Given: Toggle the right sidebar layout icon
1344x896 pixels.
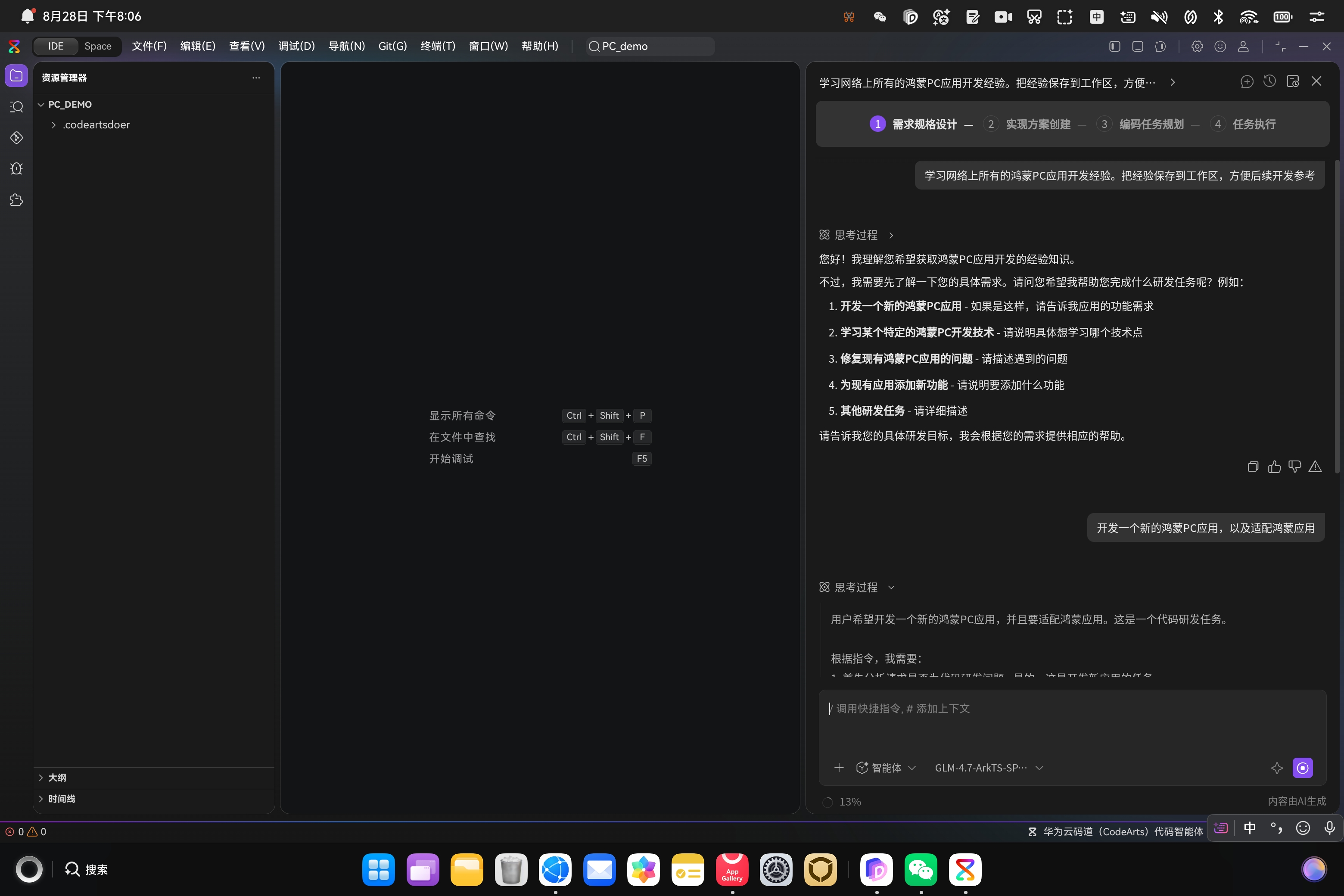Looking at the screenshot, I should [1160, 46].
